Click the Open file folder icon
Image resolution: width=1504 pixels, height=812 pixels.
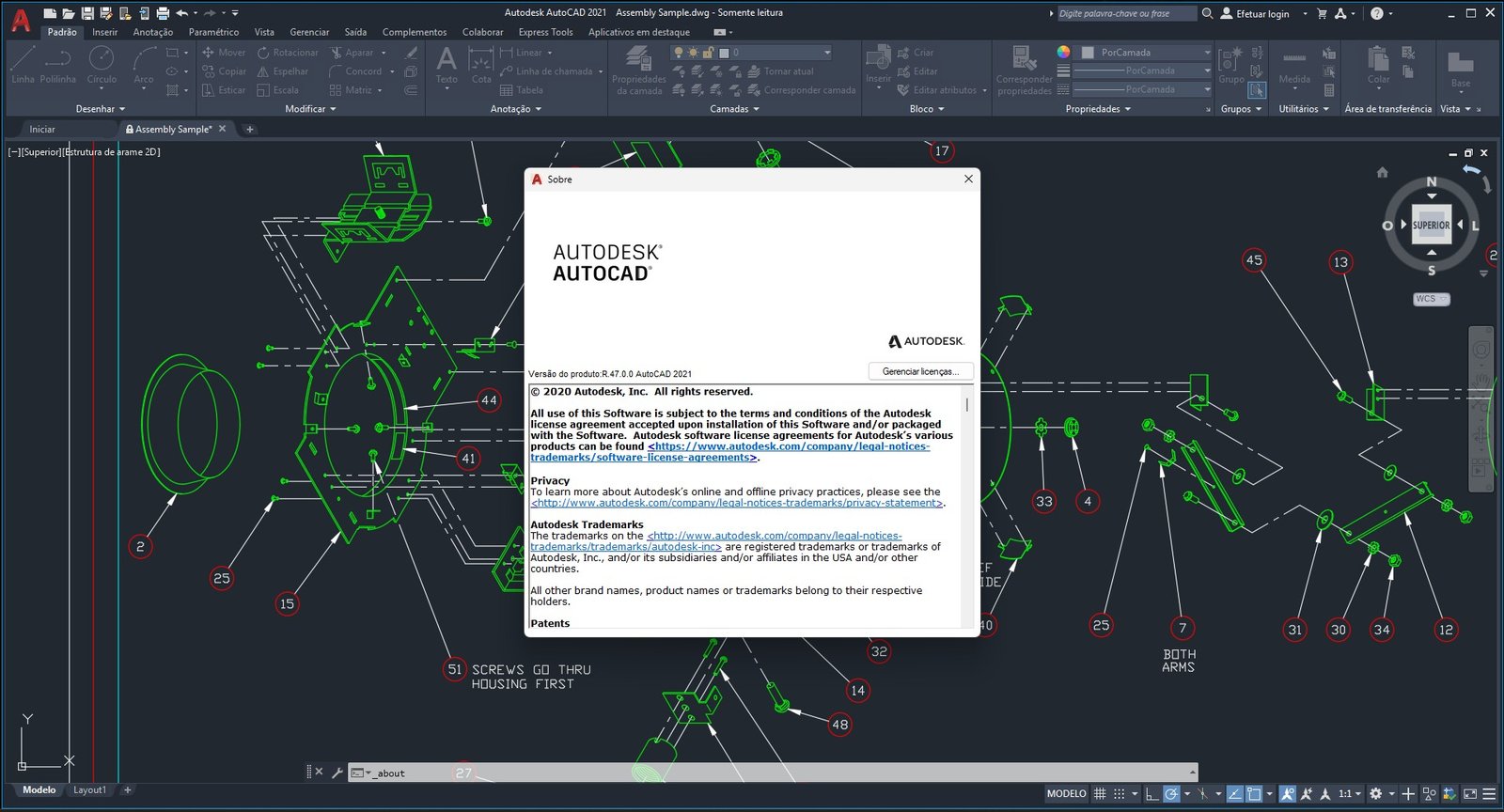click(x=69, y=13)
